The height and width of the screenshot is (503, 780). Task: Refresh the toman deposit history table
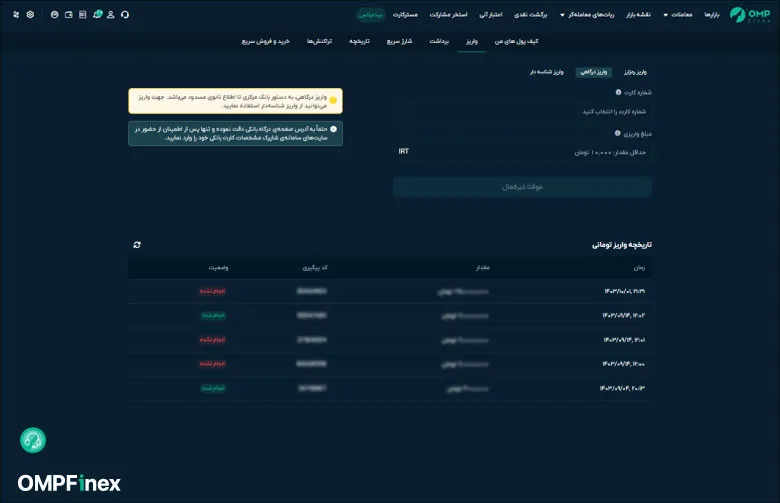click(x=137, y=245)
